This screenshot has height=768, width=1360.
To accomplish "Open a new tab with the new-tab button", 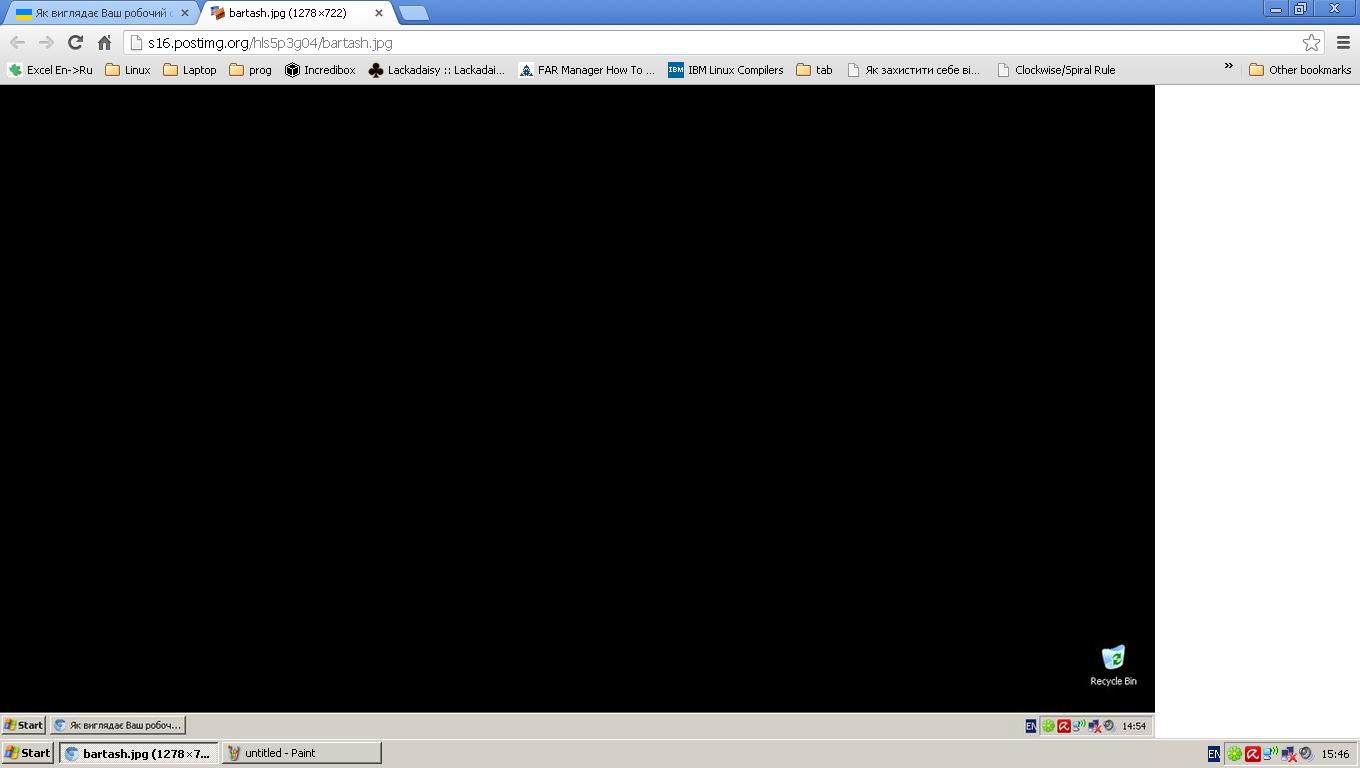I will (x=413, y=13).
